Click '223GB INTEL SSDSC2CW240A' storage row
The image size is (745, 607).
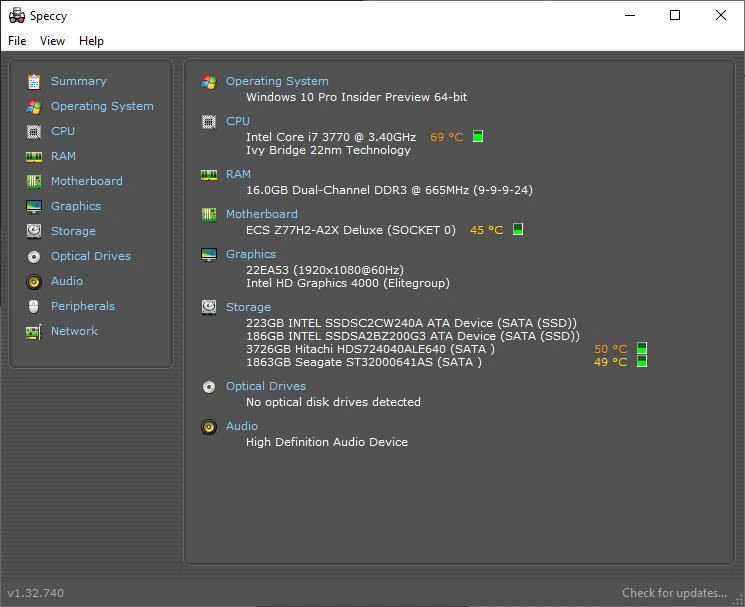click(411, 323)
